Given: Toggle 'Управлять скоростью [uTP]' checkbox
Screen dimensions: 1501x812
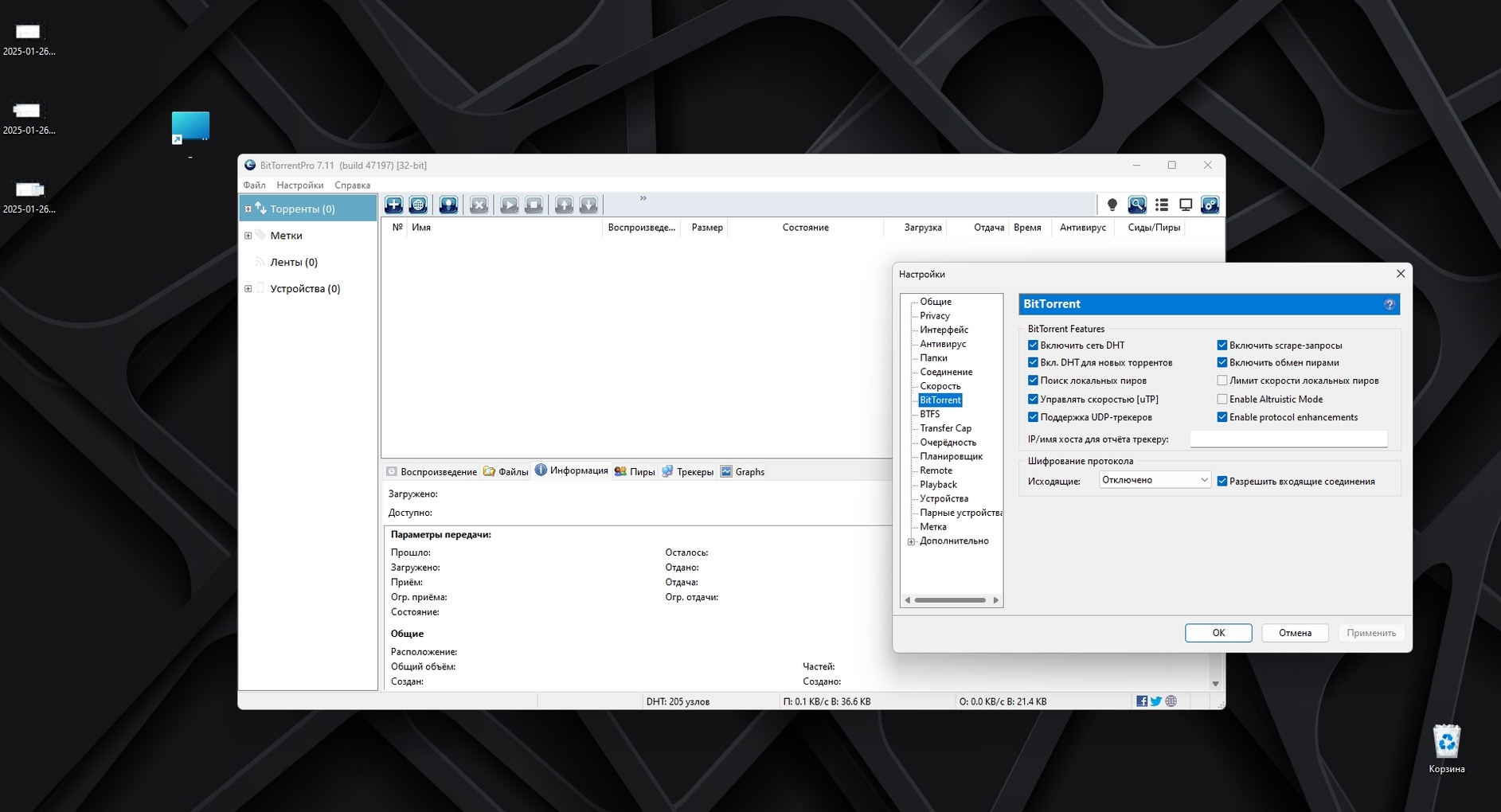Looking at the screenshot, I should coord(1033,399).
